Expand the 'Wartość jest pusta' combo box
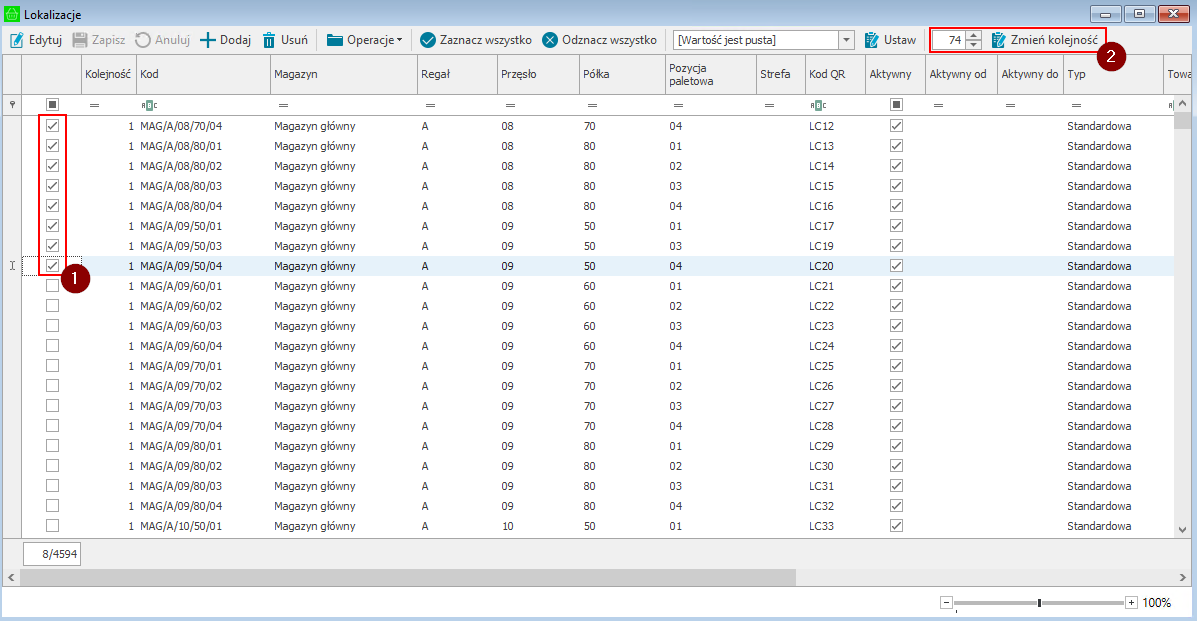Image resolution: width=1197 pixels, height=621 pixels. [x=846, y=40]
